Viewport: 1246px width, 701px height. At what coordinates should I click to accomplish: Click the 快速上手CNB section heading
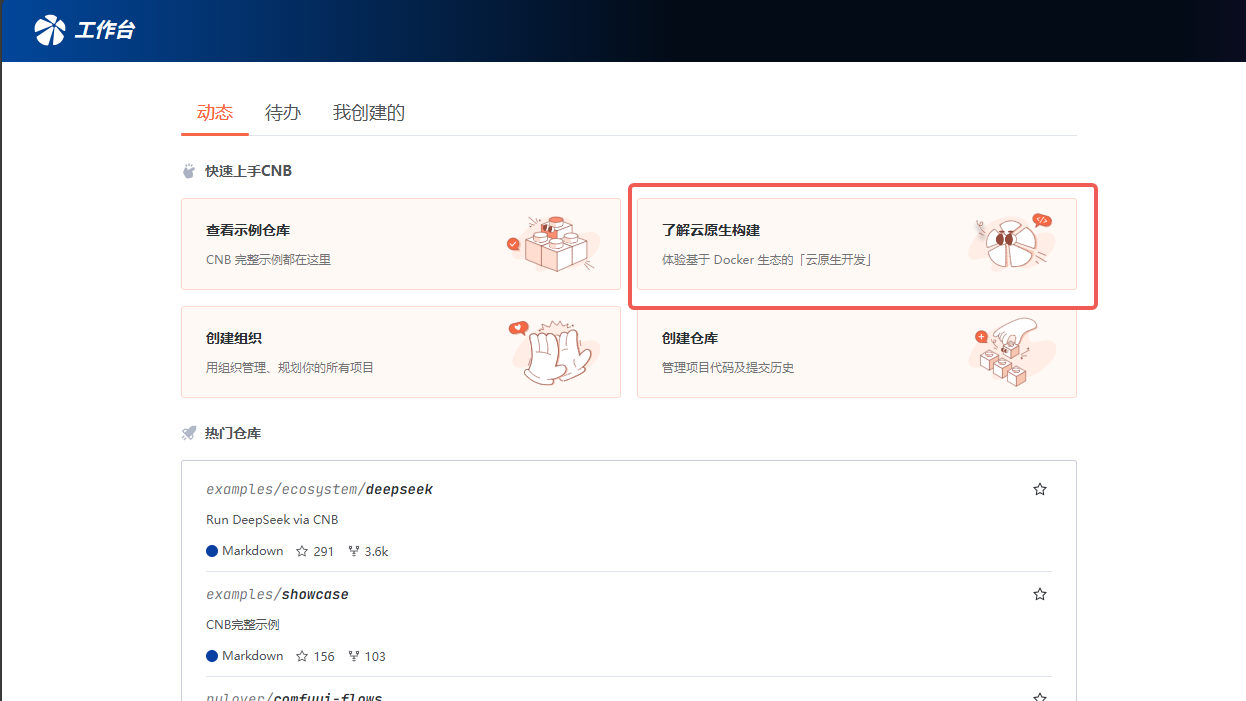pyautogui.click(x=249, y=171)
